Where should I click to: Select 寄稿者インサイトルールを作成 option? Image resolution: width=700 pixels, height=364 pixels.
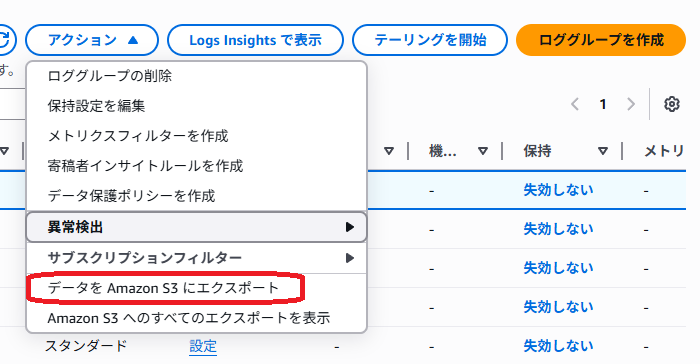click(145, 166)
